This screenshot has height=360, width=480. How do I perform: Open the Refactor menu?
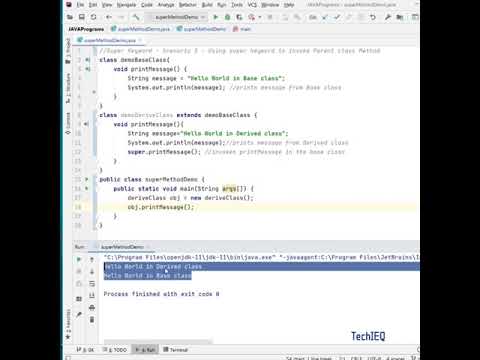pos(188,5)
